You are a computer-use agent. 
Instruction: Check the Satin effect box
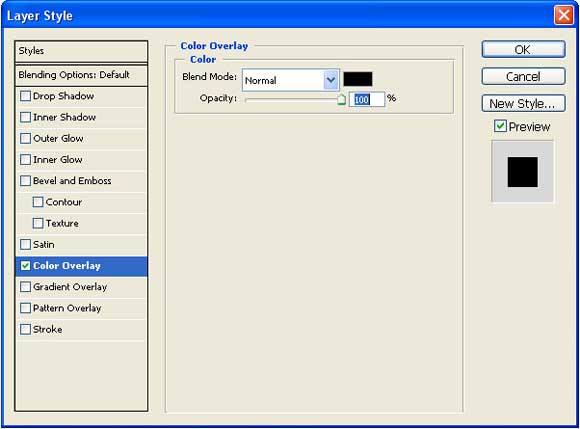click(x=26, y=244)
